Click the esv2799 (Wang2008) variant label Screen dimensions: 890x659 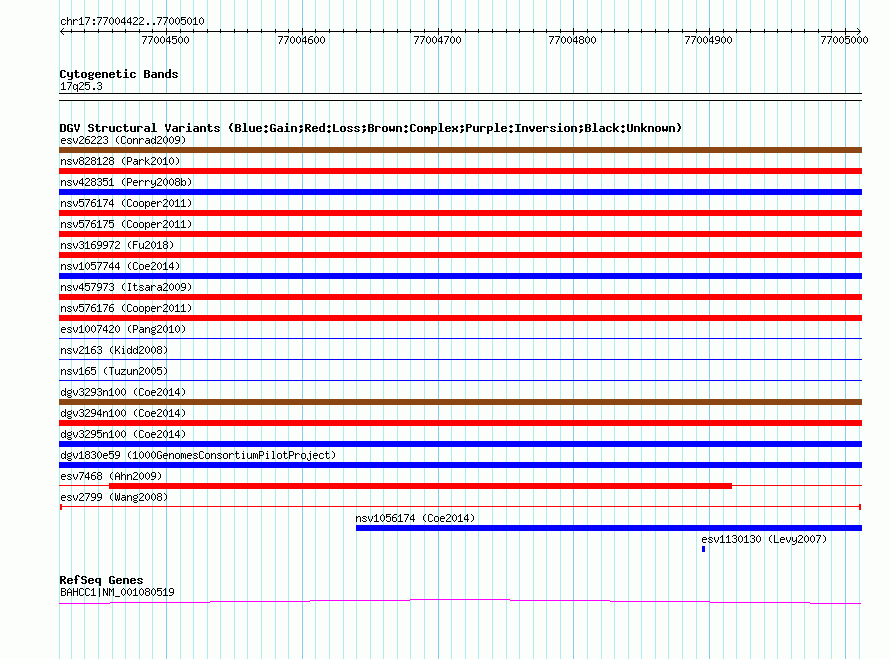pos(114,497)
